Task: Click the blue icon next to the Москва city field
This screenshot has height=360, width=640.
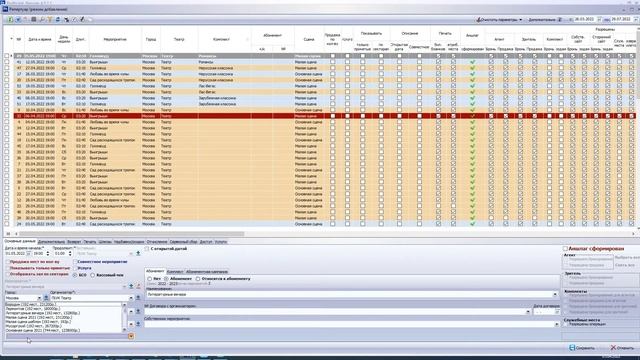Action: [x=46, y=298]
